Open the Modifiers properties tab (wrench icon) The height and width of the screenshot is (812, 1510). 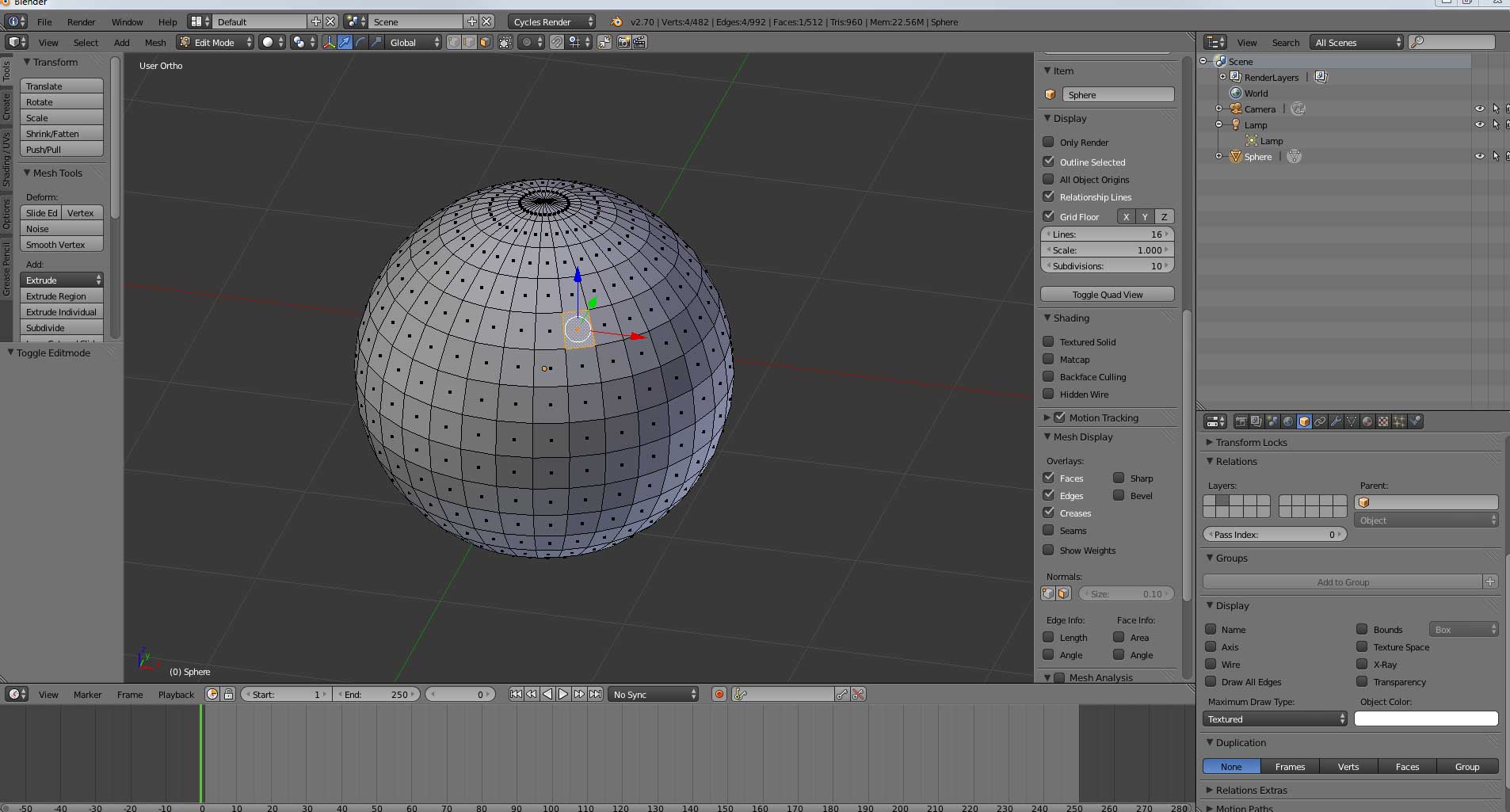(x=1336, y=421)
